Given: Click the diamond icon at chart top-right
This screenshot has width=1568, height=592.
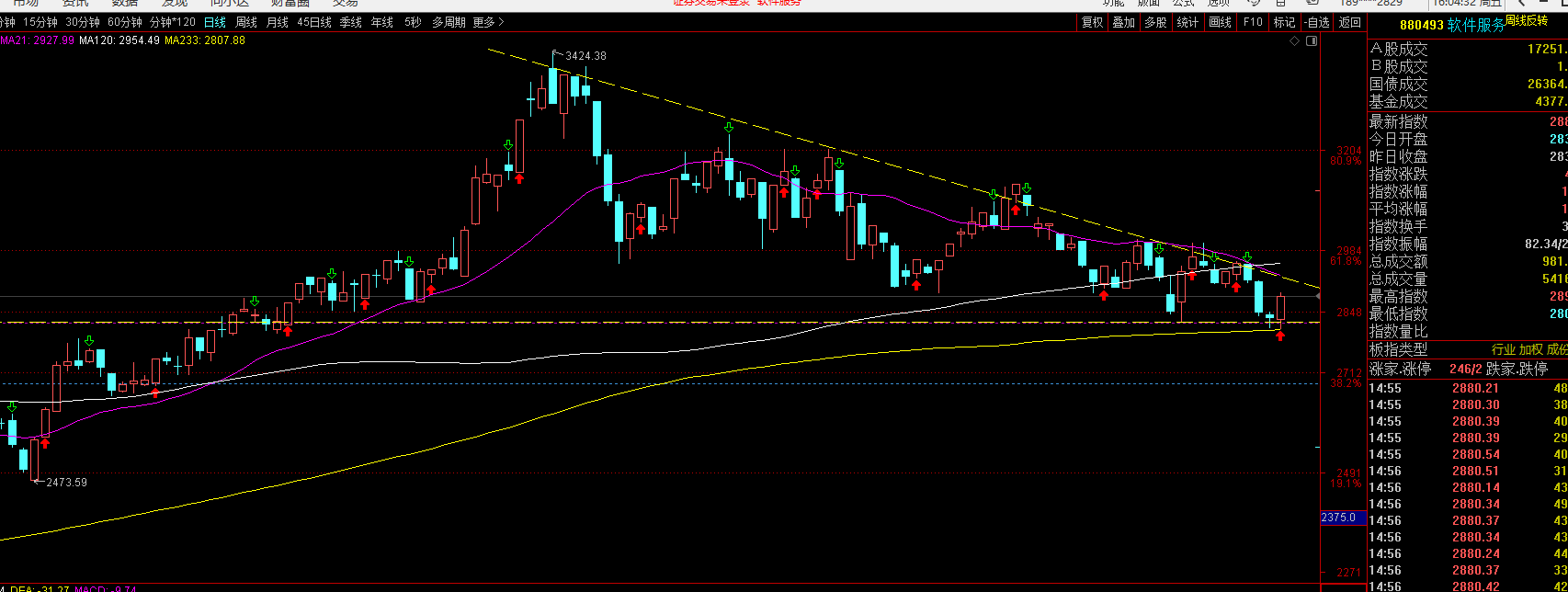Looking at the screenshot, I should click(1294, 41).
